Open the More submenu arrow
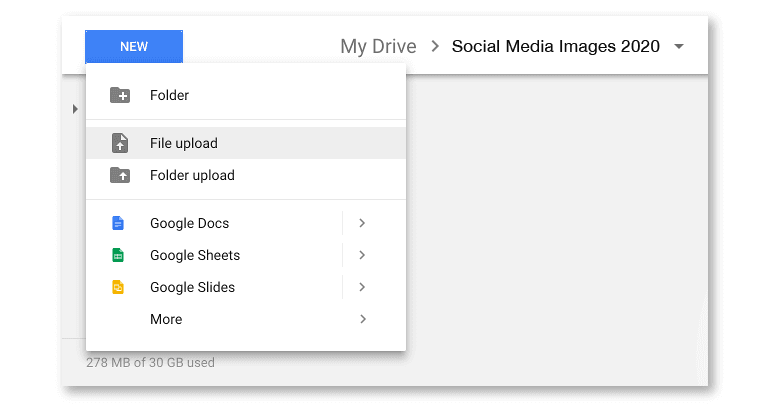770x405 pixels. coord(363,319)
